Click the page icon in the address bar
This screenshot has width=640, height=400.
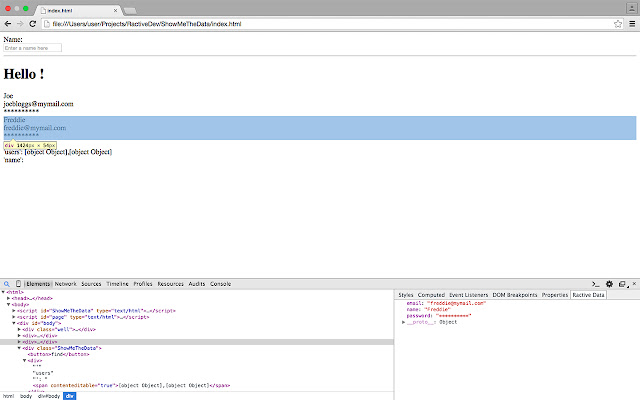pos(47,24)
